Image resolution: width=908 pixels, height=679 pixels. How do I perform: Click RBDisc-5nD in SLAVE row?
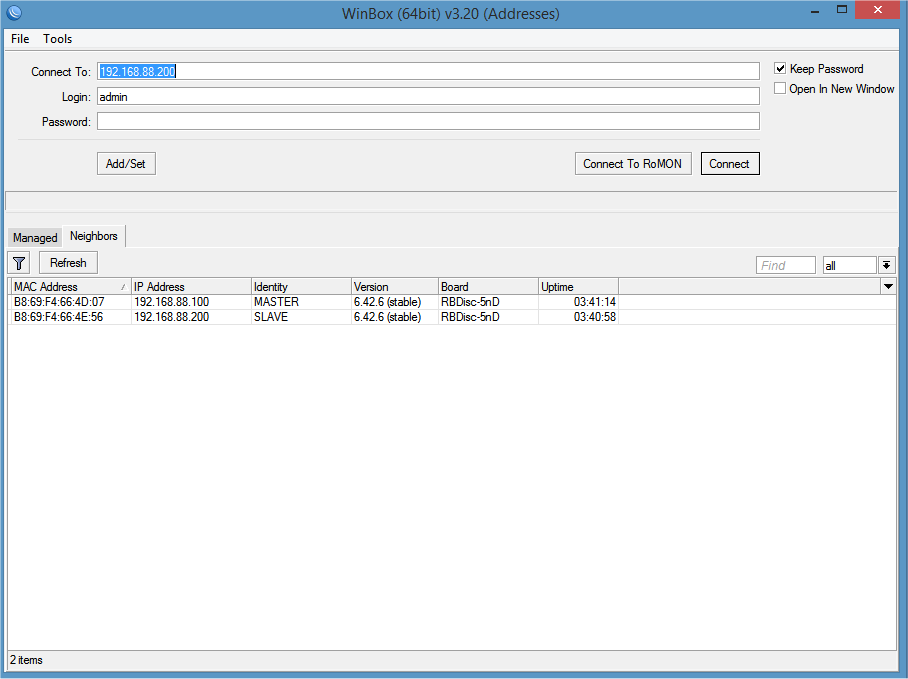pos(470,317)
